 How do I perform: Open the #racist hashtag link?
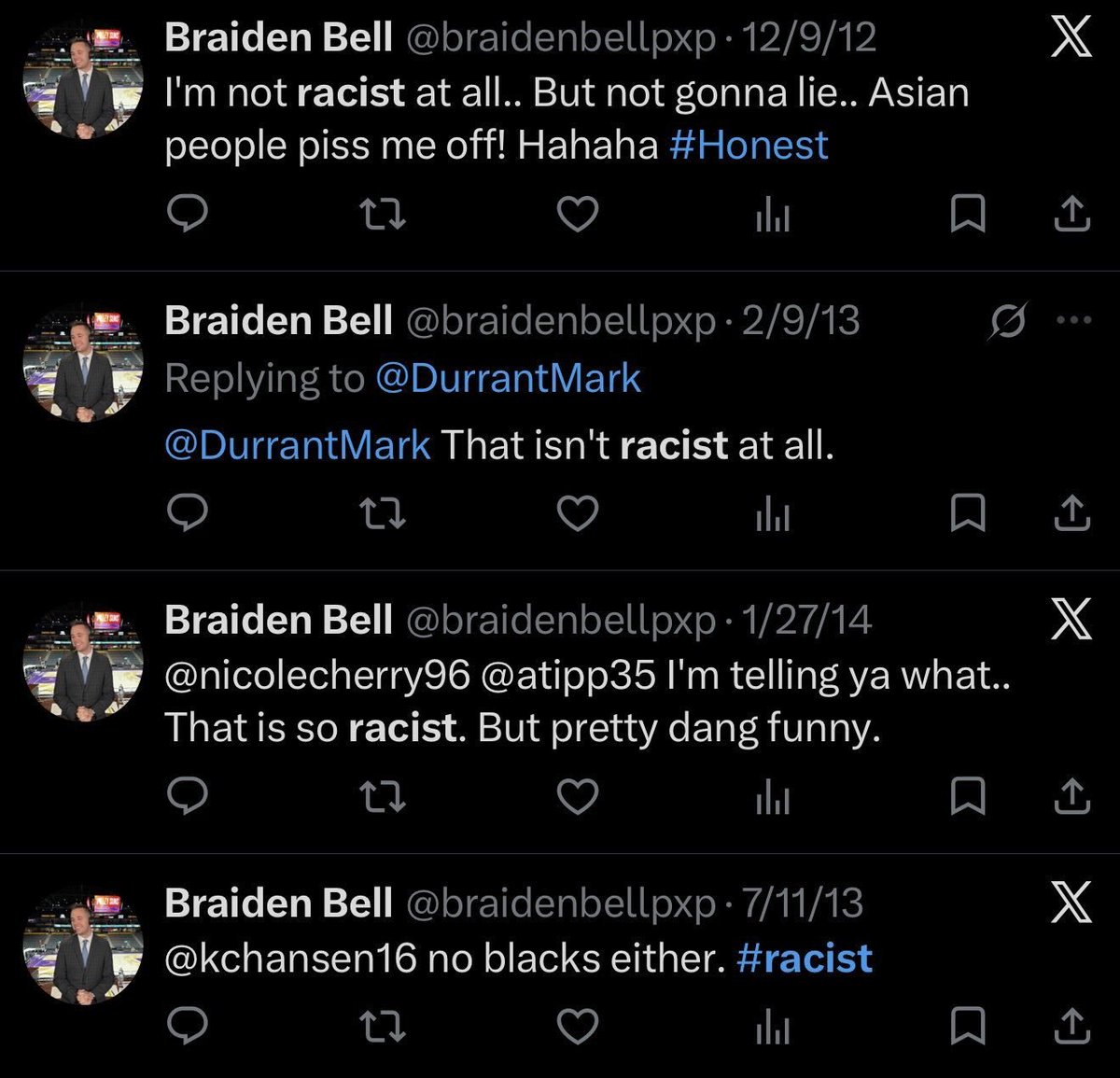(805, 959)
